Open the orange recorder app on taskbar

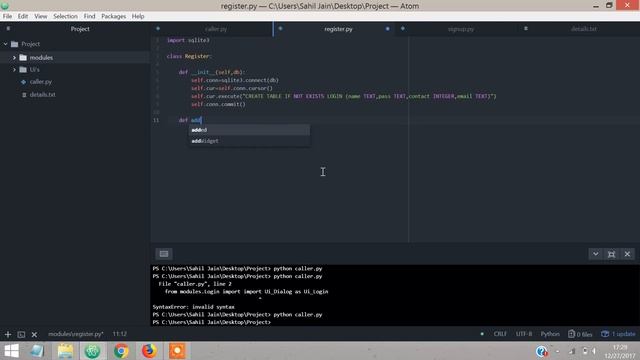tap(177, 351)
